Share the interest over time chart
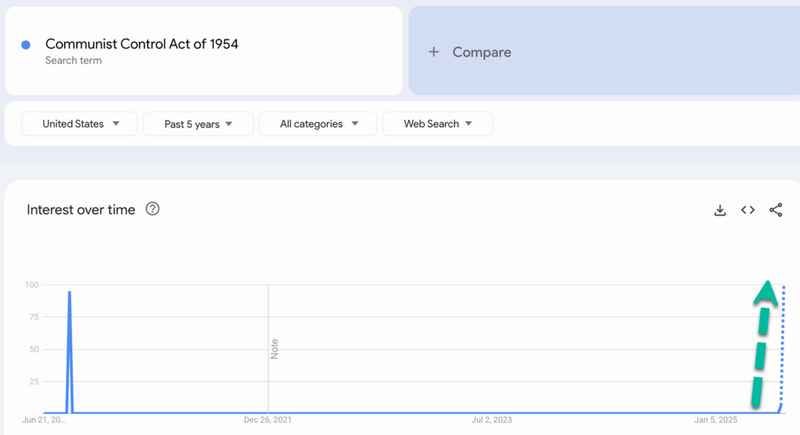 [776, 210]
